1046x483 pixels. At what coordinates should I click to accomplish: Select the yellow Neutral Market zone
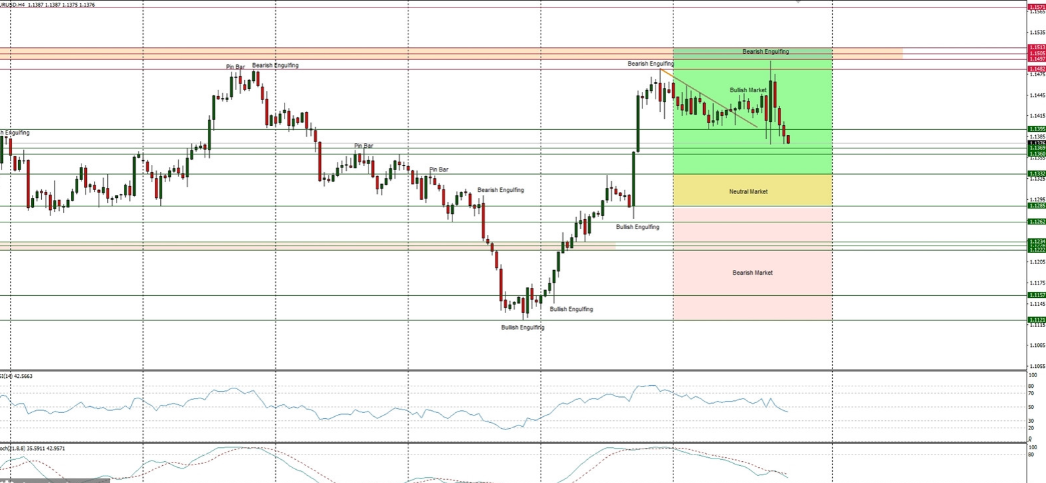click(750, 190)
